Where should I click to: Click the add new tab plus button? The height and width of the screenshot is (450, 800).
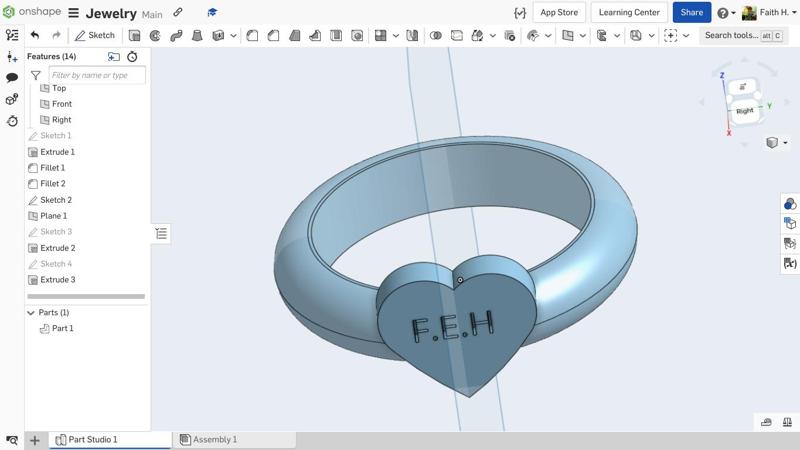pyautogui.click(x=35, y=440)
